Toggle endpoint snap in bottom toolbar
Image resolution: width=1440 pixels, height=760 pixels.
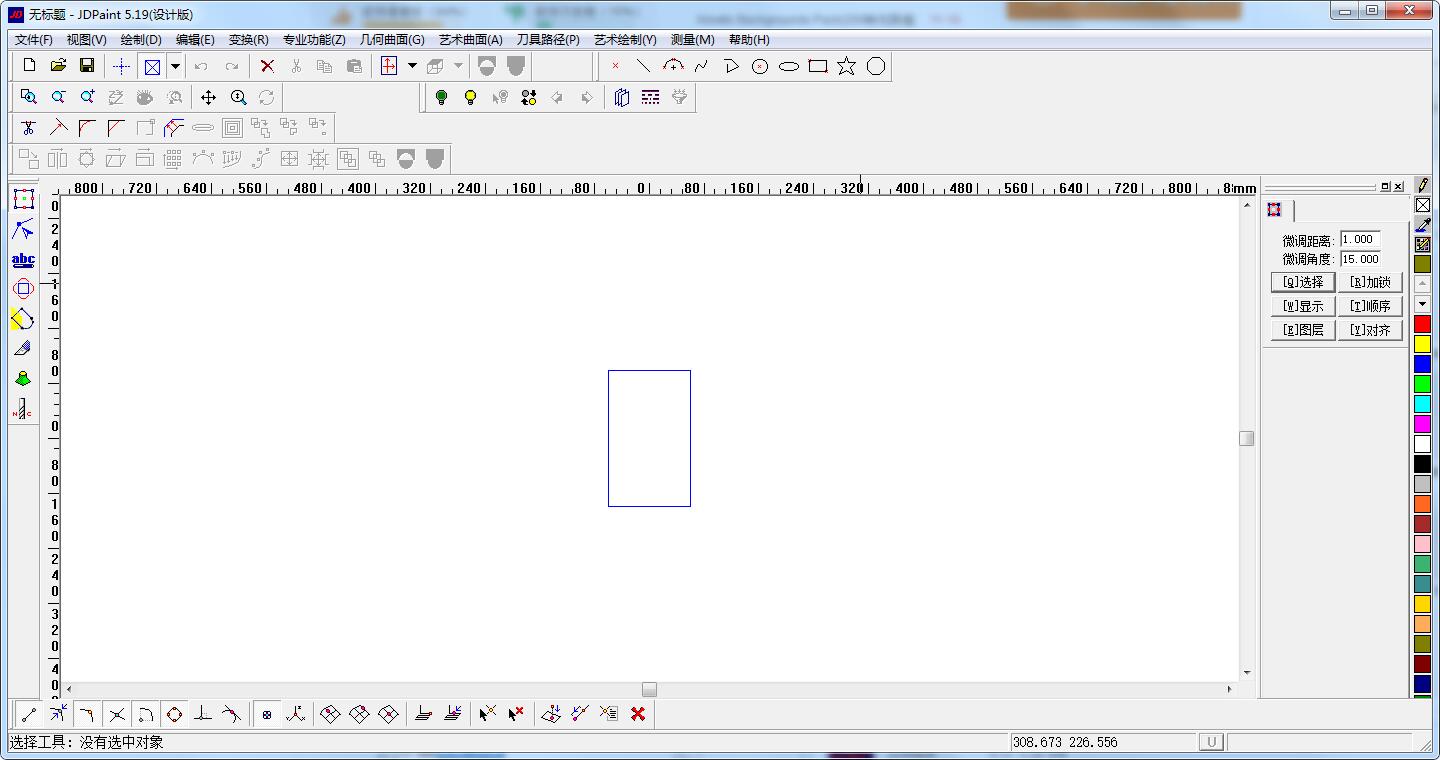pos(29,714)
